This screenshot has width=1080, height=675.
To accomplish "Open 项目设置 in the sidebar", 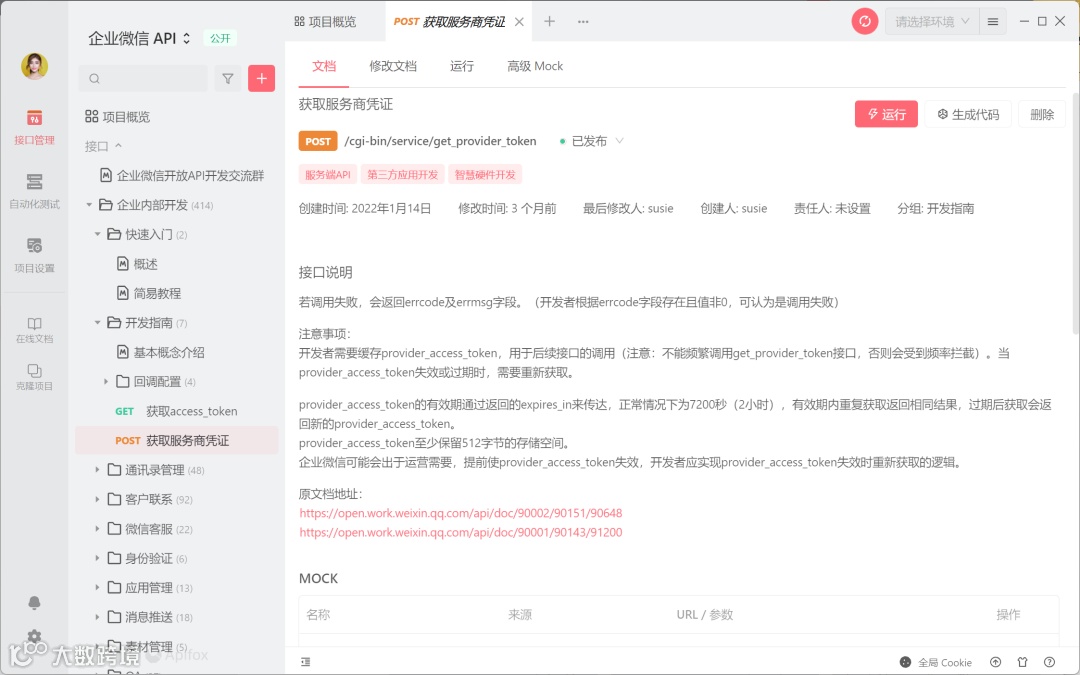I will click(x=34, y=256).
